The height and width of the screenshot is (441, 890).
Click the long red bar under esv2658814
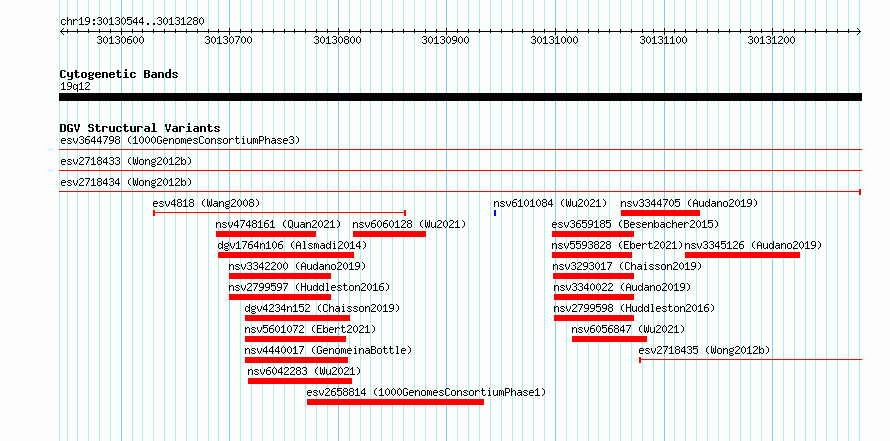click(396, 402)
